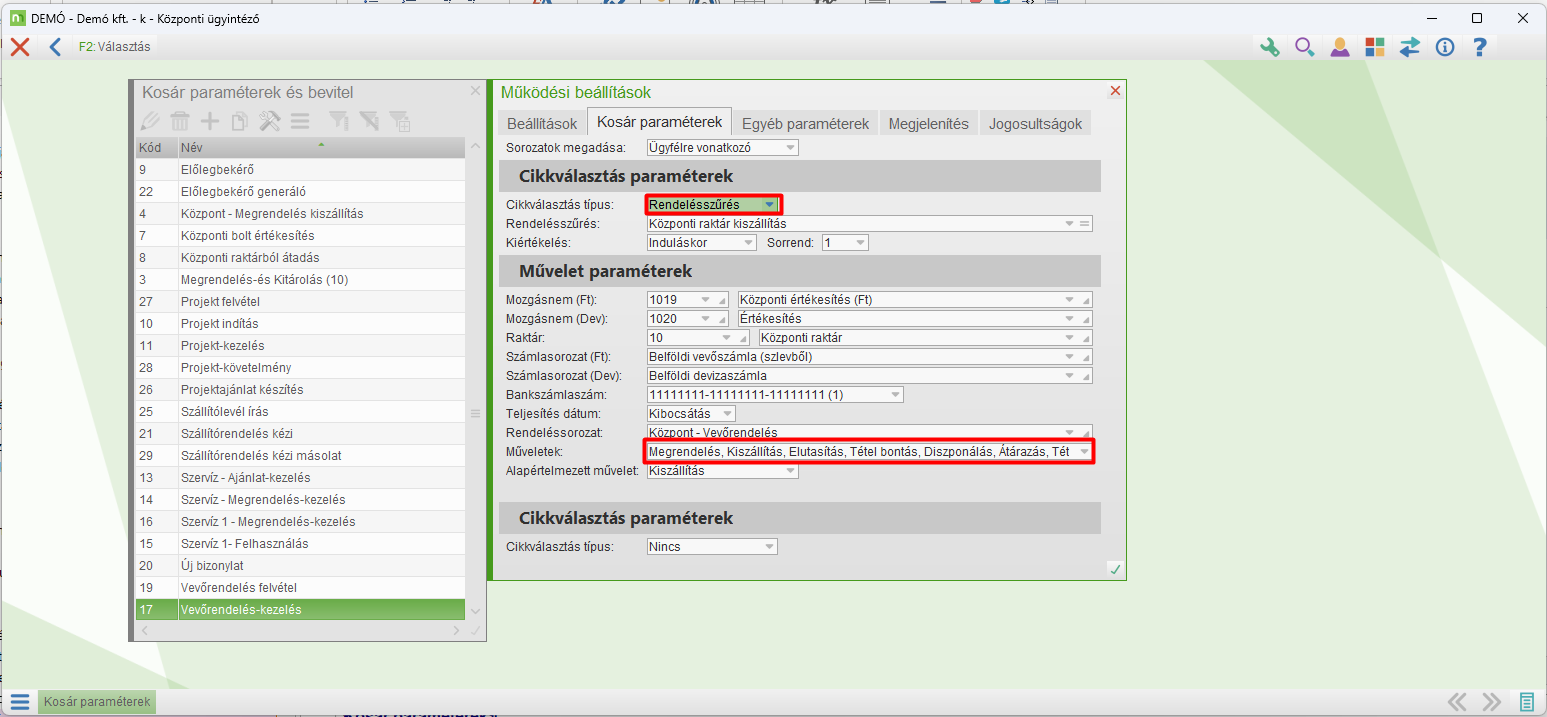Select the Szállítólevél írás row
Image resolution: width=1547 pixels, height=717 pixels.
click(x=300, y=411)
